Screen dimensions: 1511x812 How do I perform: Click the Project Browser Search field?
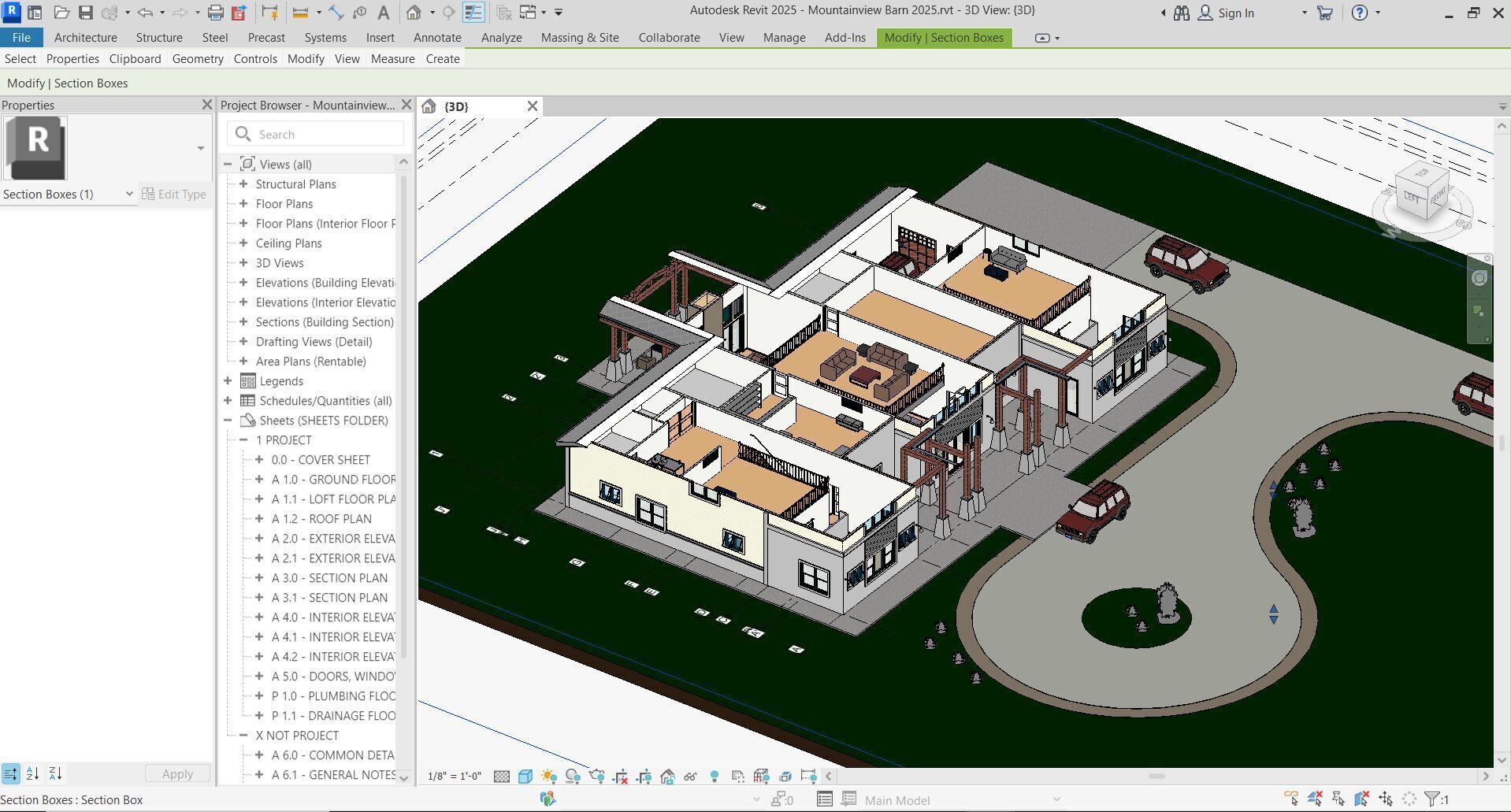(316, 134)
